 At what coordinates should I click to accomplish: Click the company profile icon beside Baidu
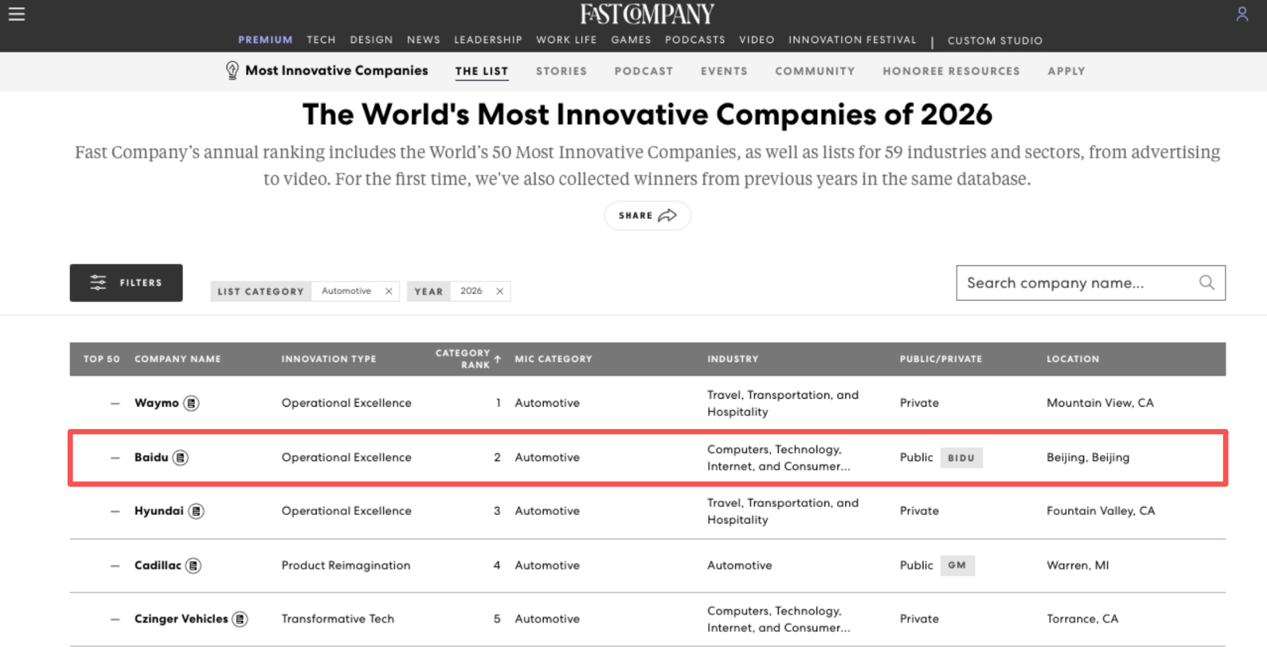[179, 457]
